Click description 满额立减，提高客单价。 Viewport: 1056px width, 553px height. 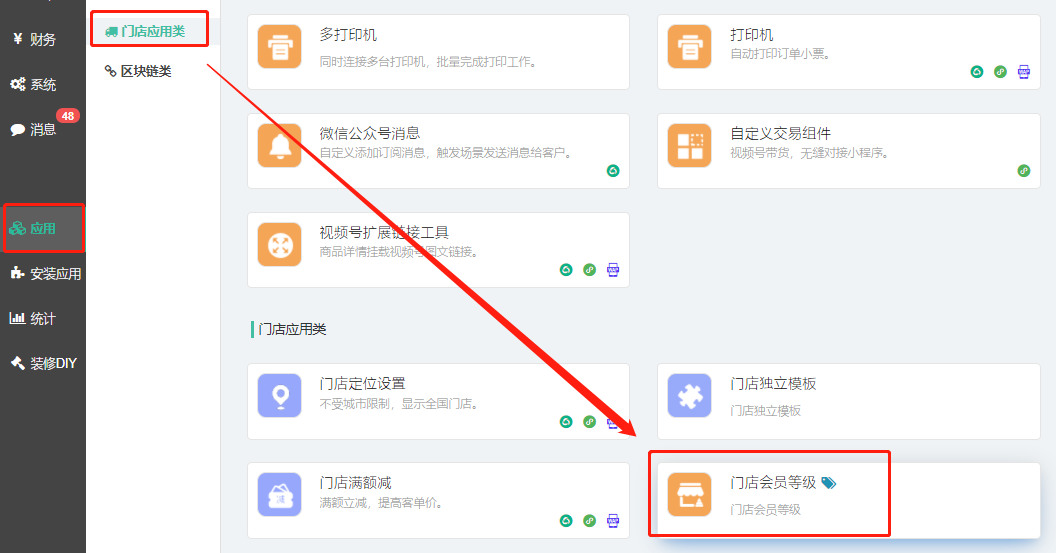(x=381, y=502)
